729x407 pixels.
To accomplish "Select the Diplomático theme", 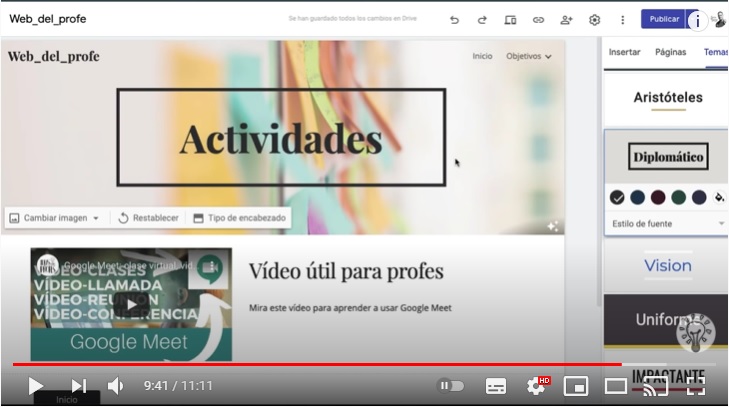I will tap(668, 157).
